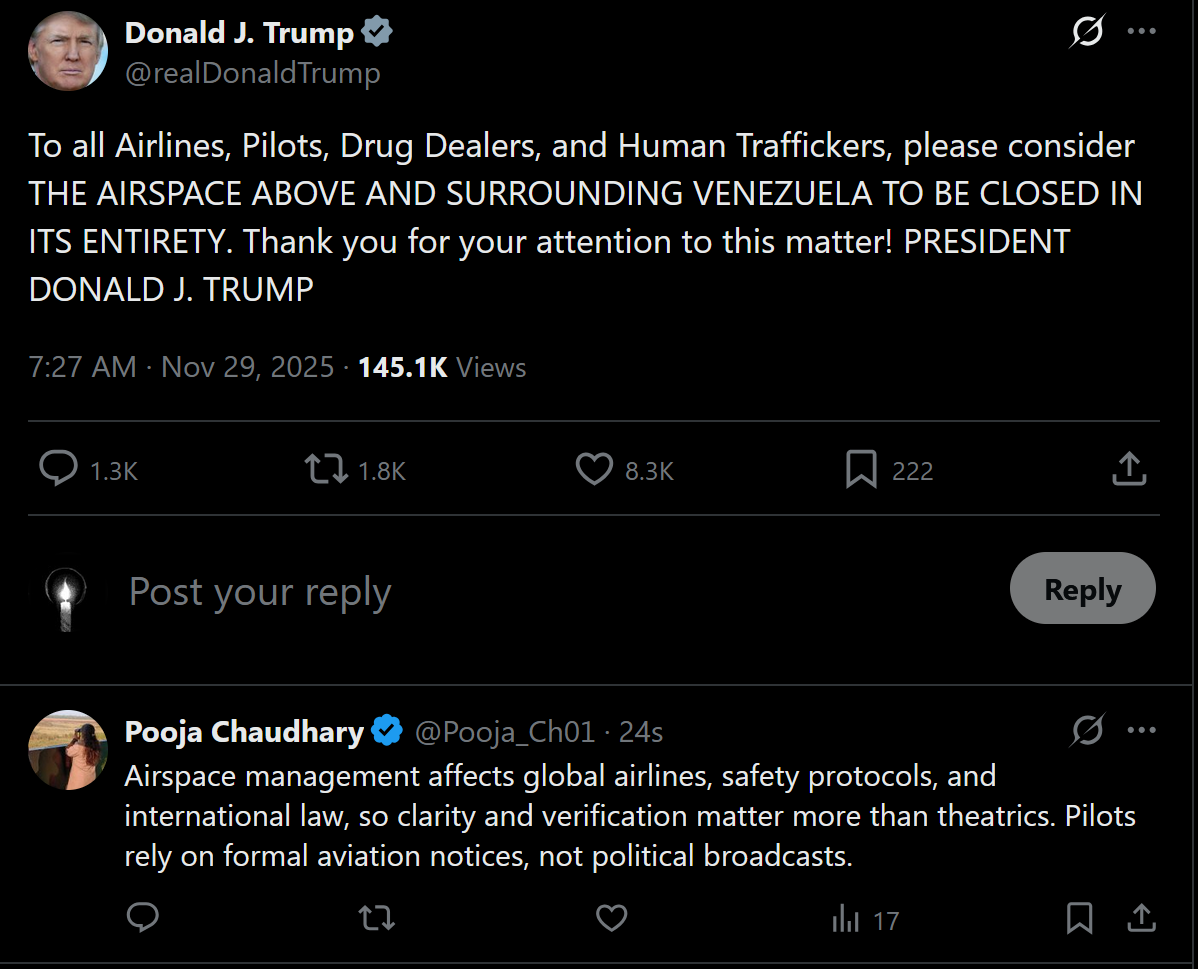Click the Grok icon on the main post
The height and width of the screenshot is (969, 1198).
[1087, 33]
